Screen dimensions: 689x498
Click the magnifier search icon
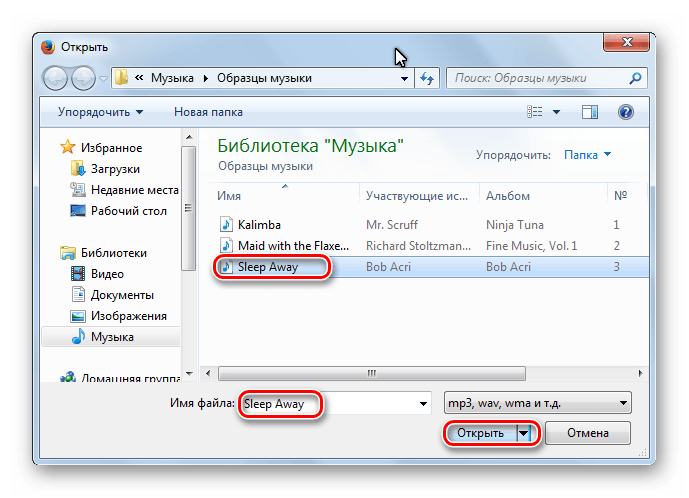635,78
